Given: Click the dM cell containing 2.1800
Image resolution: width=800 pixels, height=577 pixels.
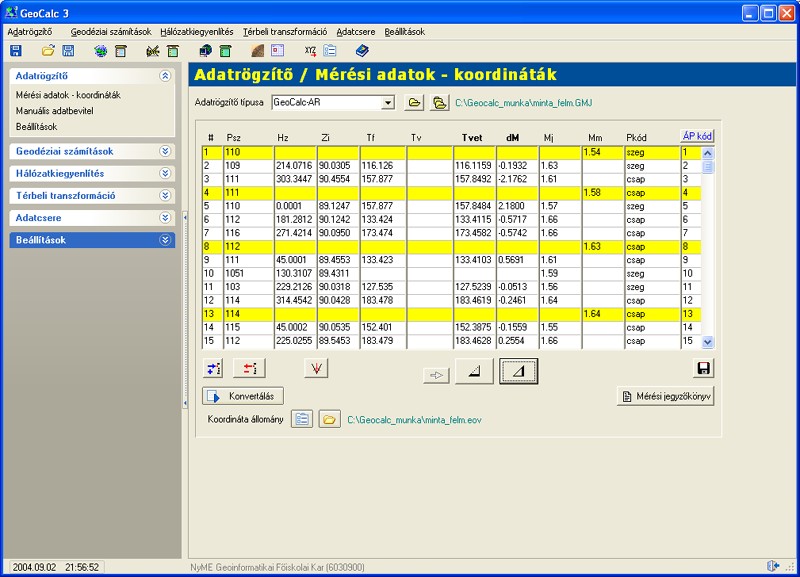Looking at the screenshot, I should pos(518,206).
